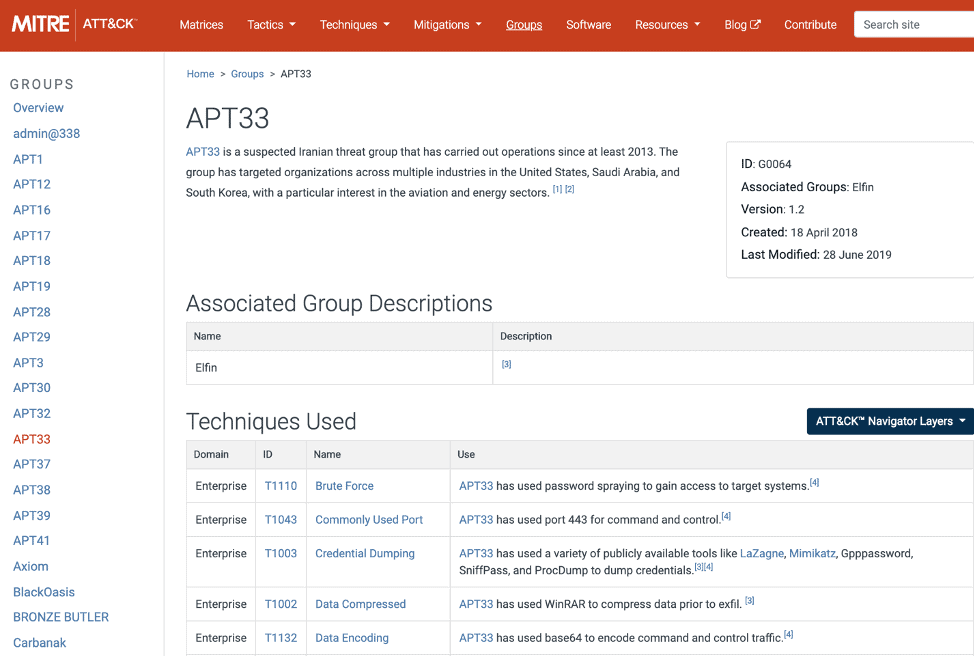Image resolution: width=974 pixels, height=656 pixels.
Task: Select BlackOasis in the sidebar
Action: 44,592
